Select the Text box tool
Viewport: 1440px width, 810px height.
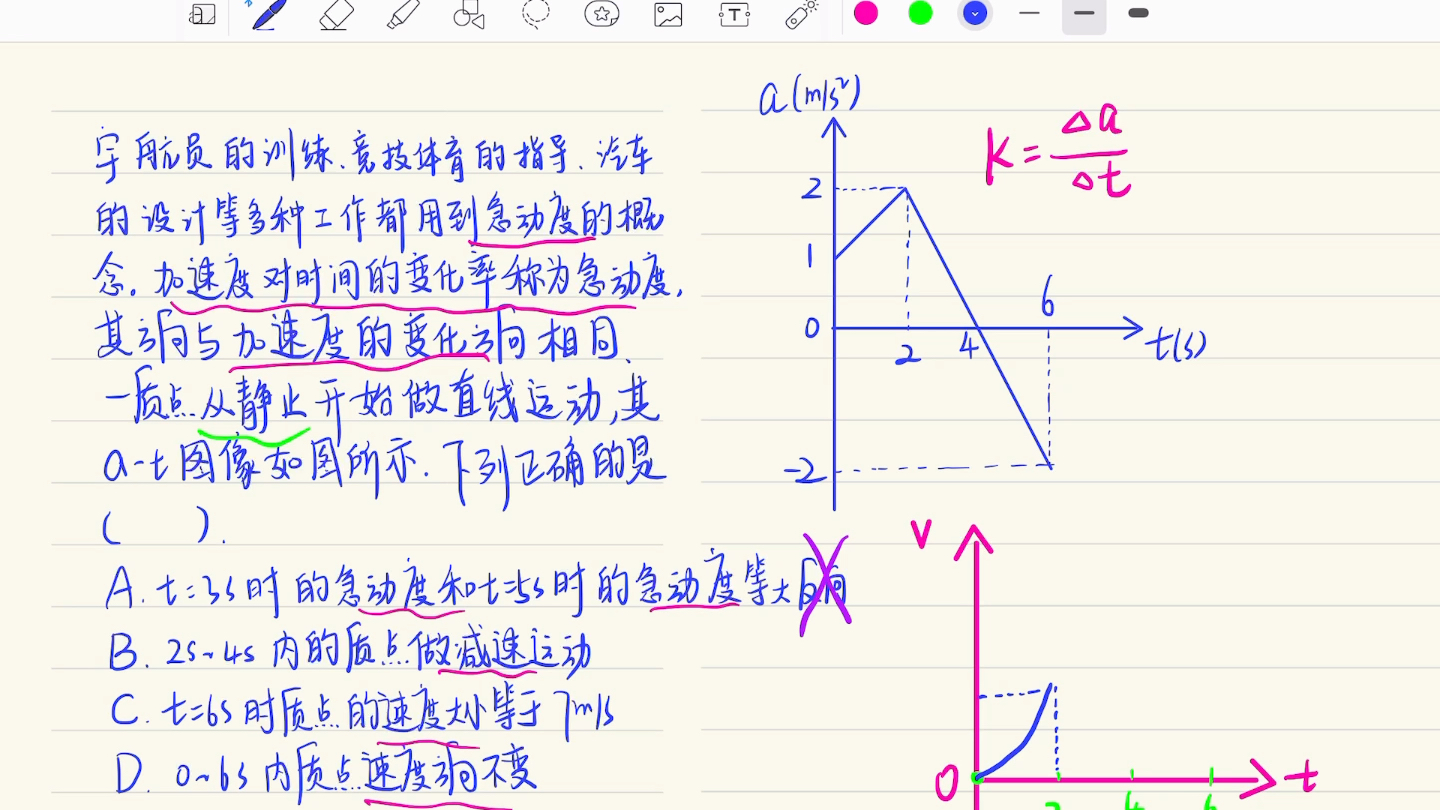[734, 14]
